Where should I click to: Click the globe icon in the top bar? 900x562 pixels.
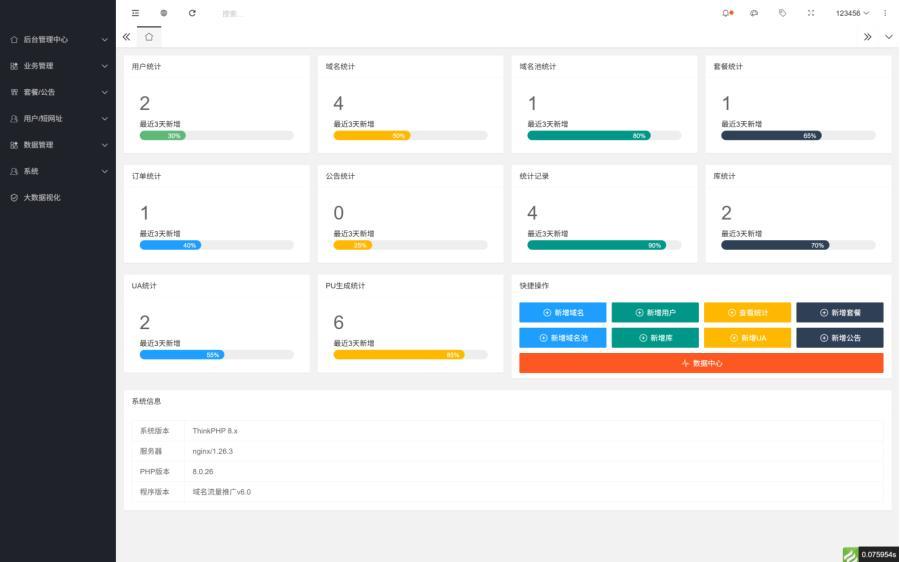pos(164,13)
